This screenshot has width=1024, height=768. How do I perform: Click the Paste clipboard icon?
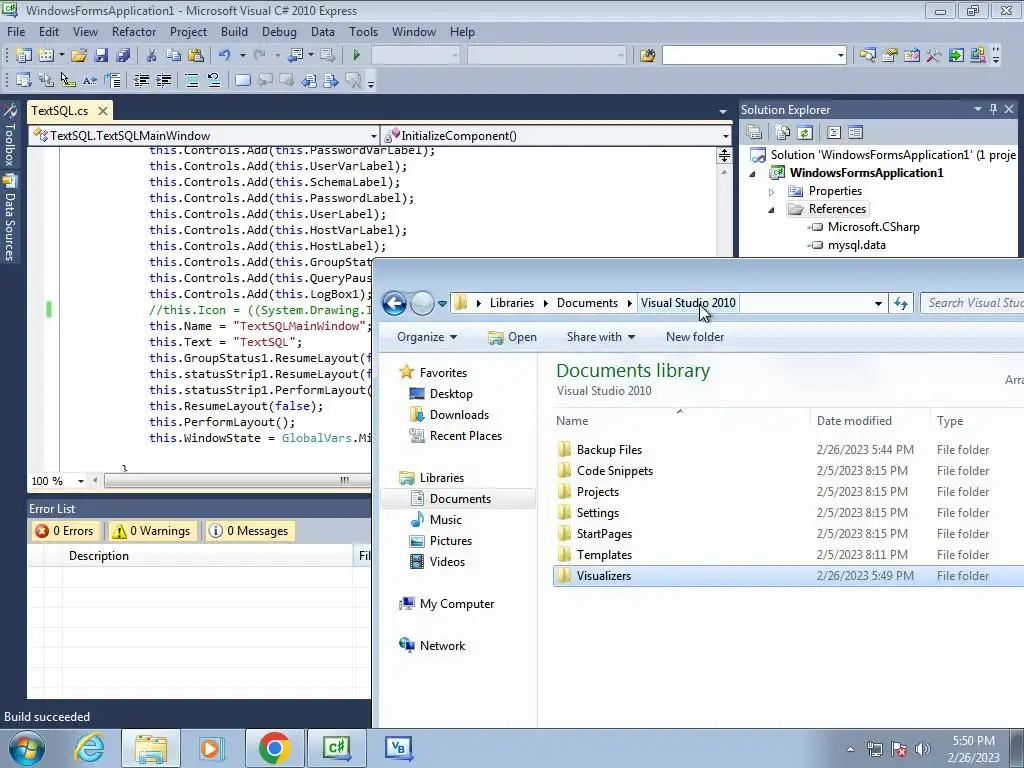pos(195,56)
